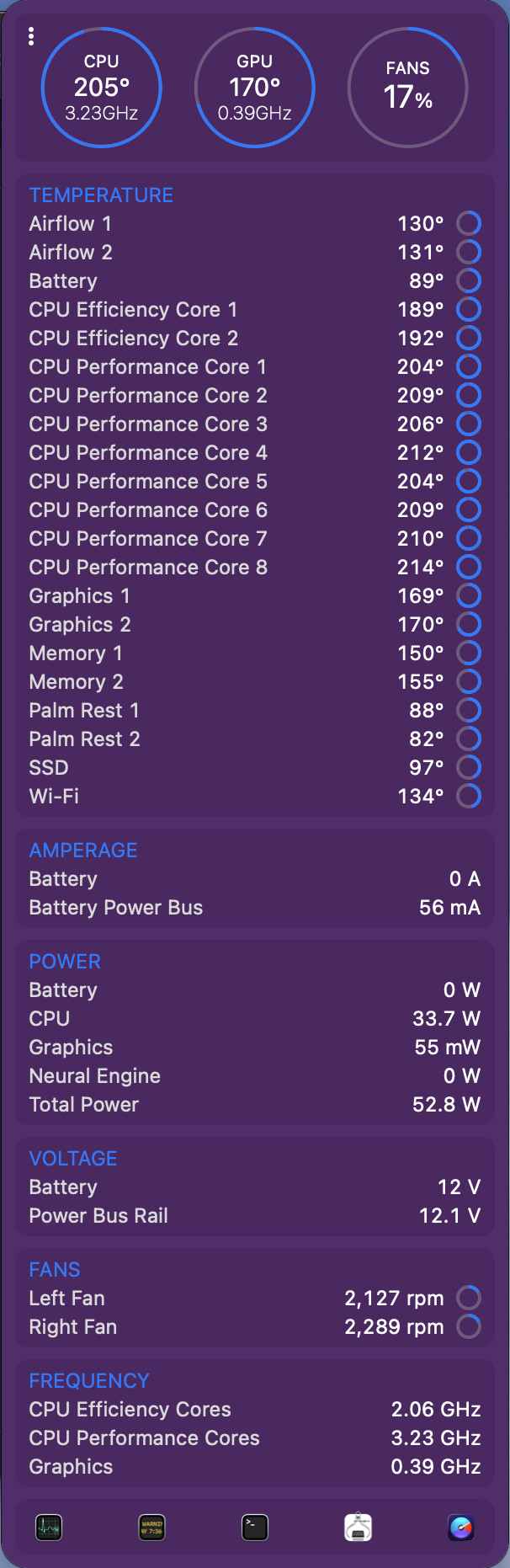The height and width of the screenshot is (1568, 510).
Task: Click the Total Power reading row
Action: 255,1104
